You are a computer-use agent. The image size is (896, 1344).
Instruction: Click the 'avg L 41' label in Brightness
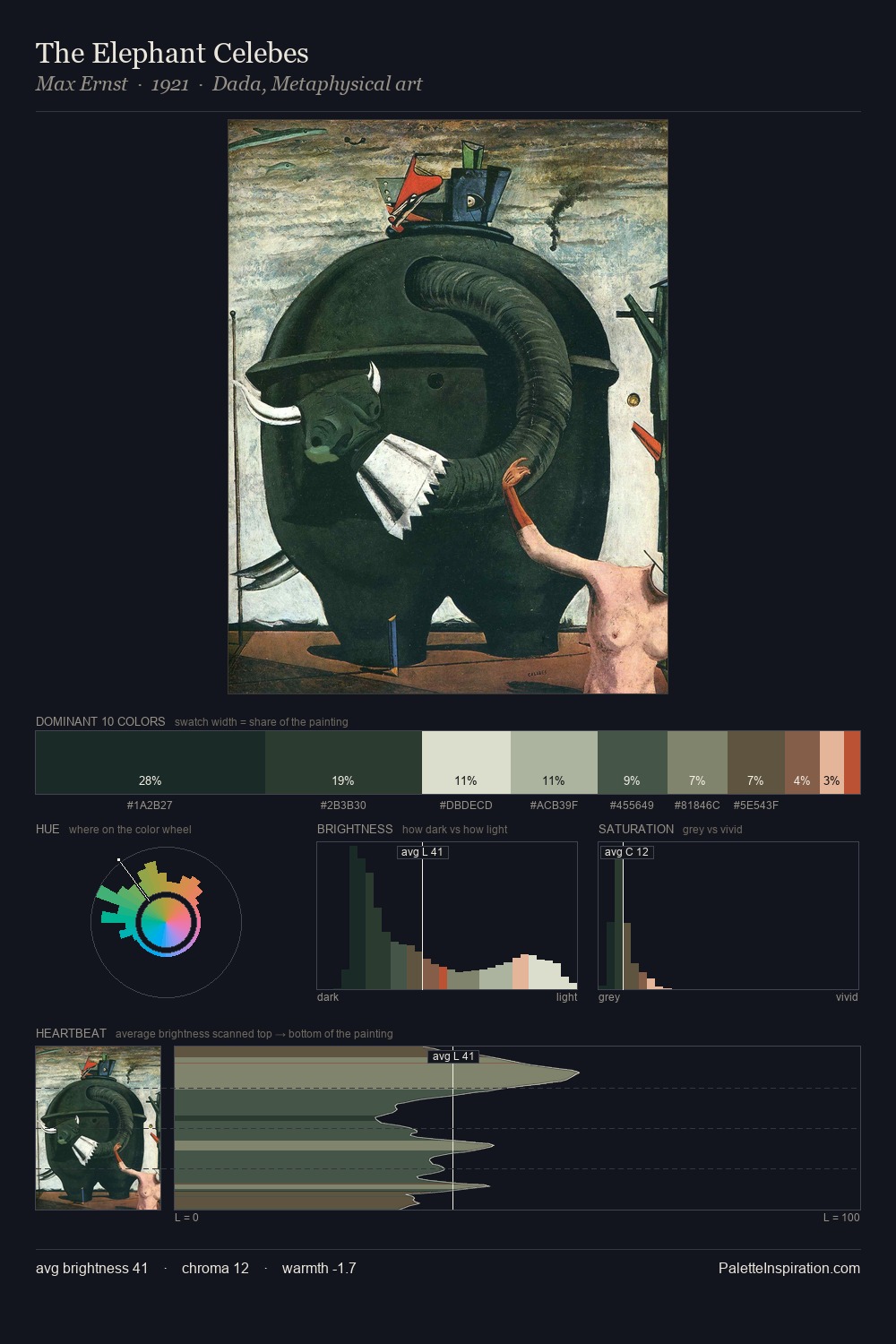pos(422,852)
